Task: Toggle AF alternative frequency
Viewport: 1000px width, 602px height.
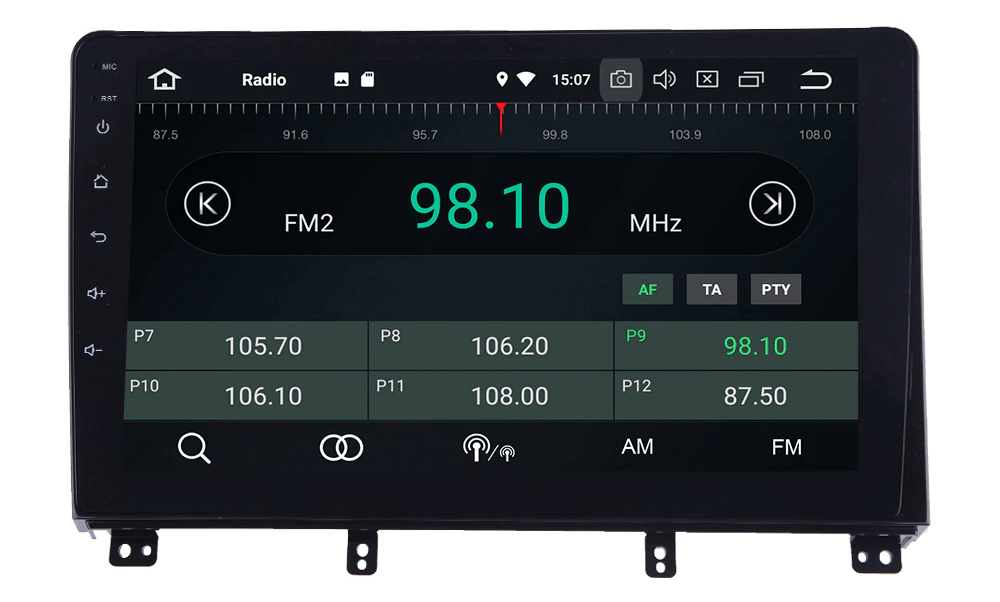Action: pos(648,290)
